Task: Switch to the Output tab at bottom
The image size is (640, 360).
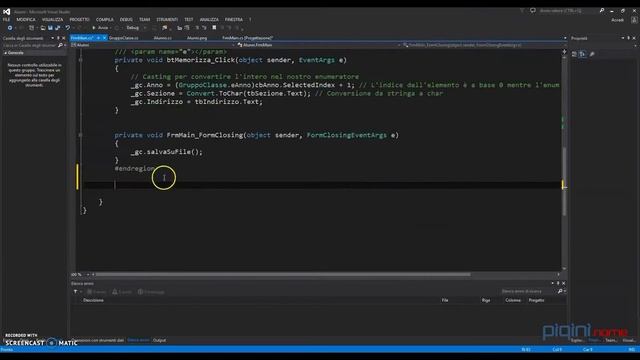Action: tap(160, 340)
